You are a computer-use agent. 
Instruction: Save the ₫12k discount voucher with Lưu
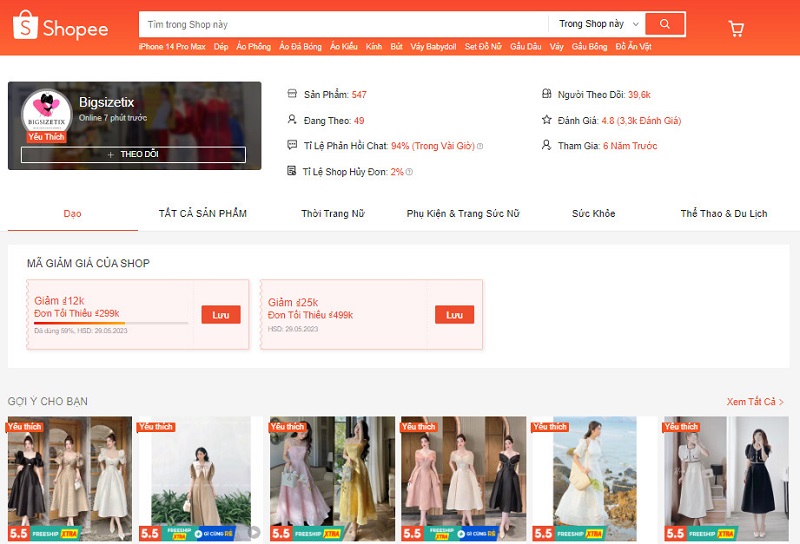[221, 315]
